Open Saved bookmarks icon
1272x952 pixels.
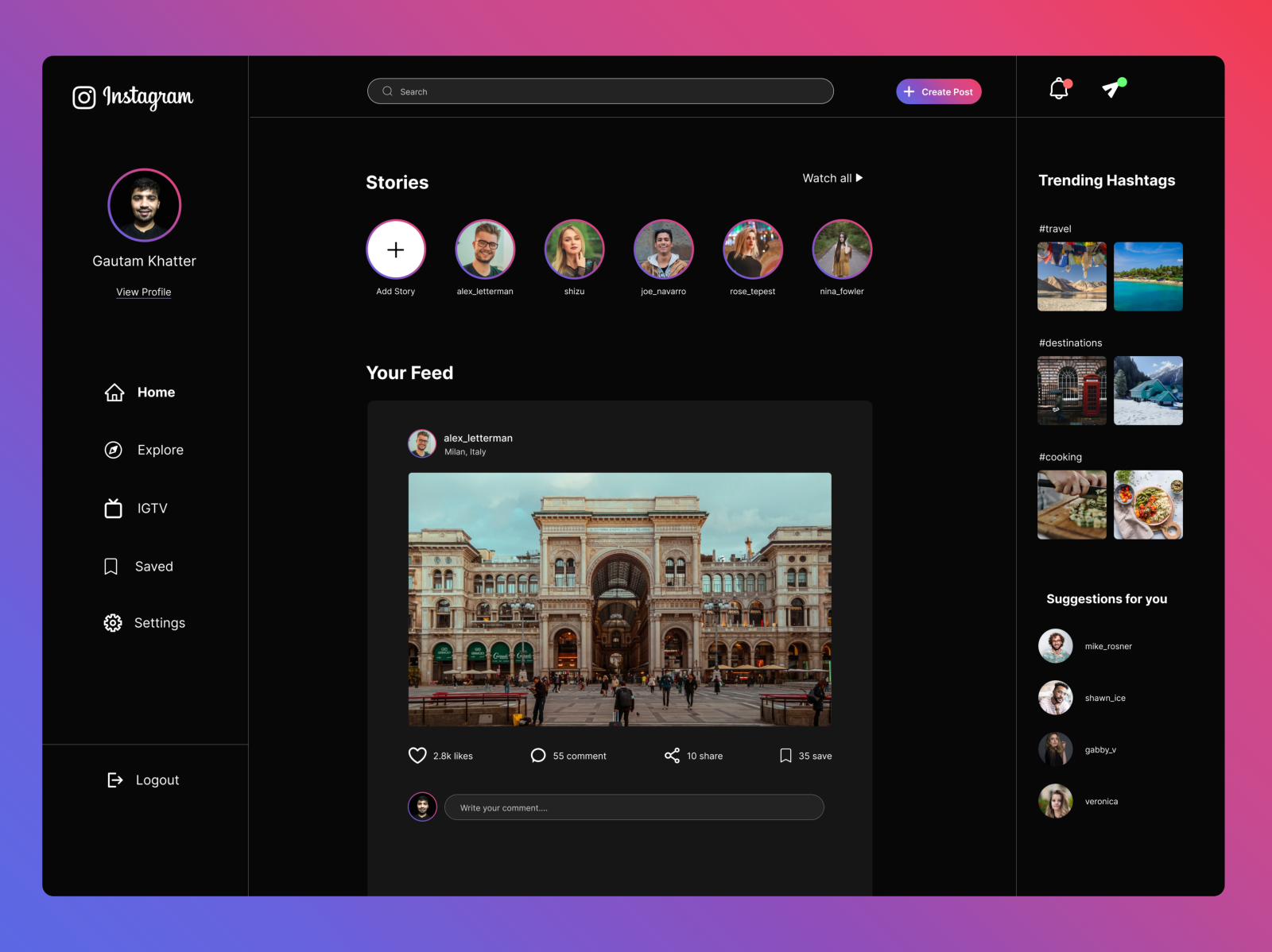point(111,566)
